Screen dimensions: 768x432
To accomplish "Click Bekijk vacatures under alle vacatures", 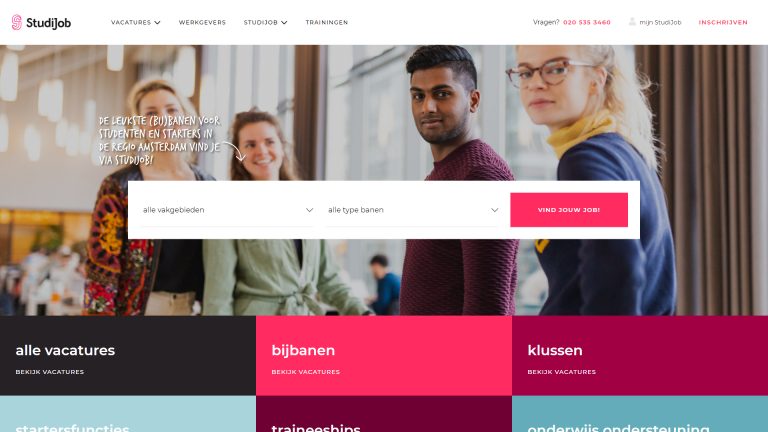I will pyautogui.click(x=49, y=372).
